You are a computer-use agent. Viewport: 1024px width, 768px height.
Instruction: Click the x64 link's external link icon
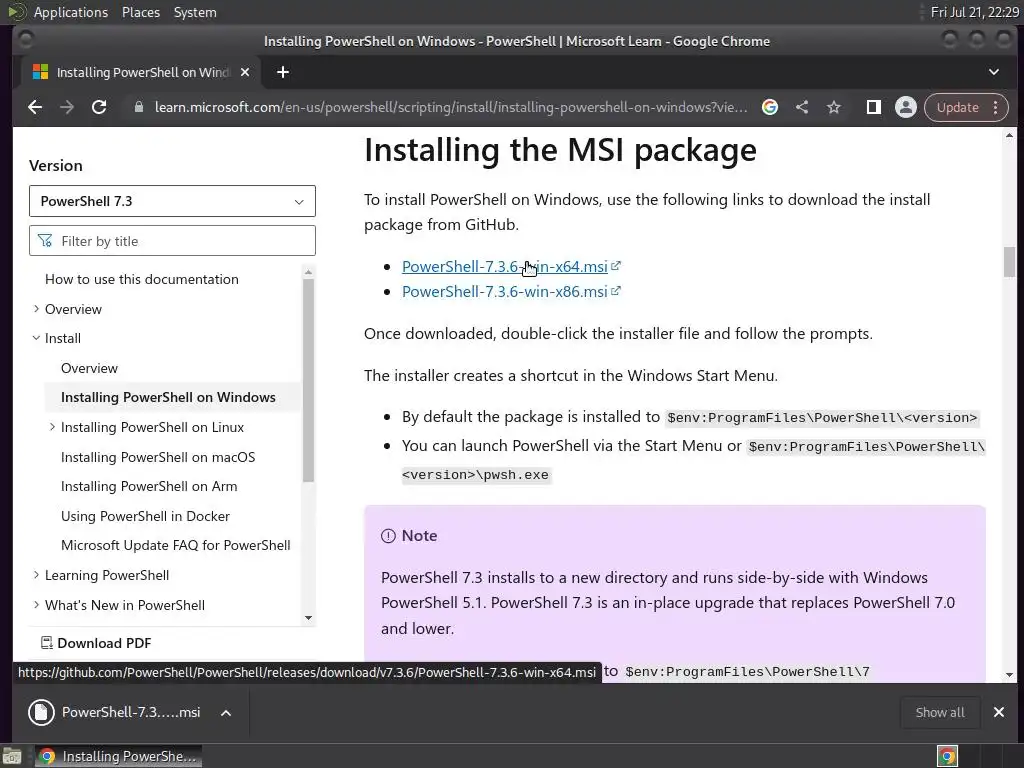coord(616,266)
